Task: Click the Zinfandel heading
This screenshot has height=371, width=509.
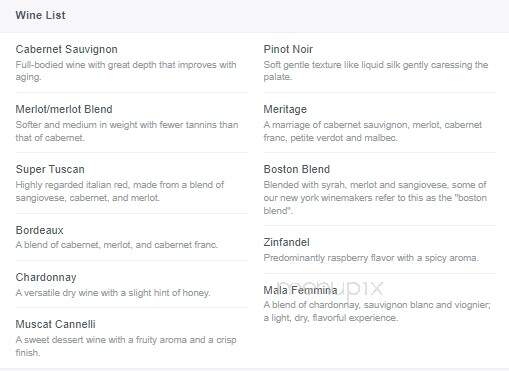Action: (x=286, y=242)
